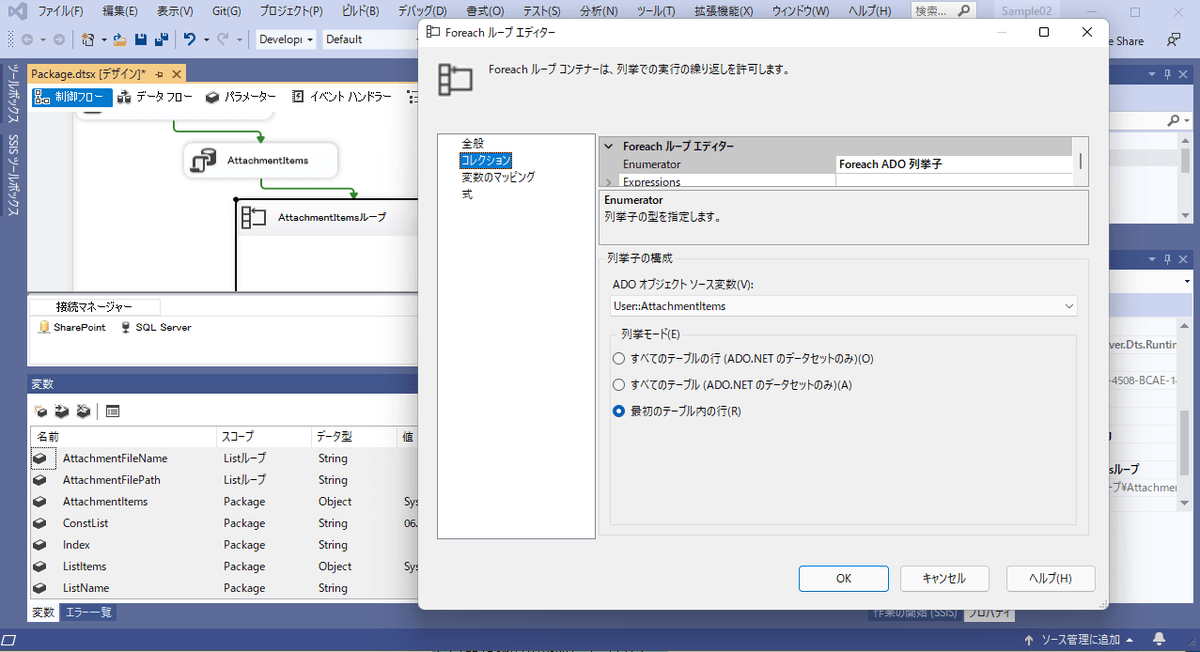Open the Git(G) menu
The height and width of the screenshot is (652, 1200).
(227, 12)
